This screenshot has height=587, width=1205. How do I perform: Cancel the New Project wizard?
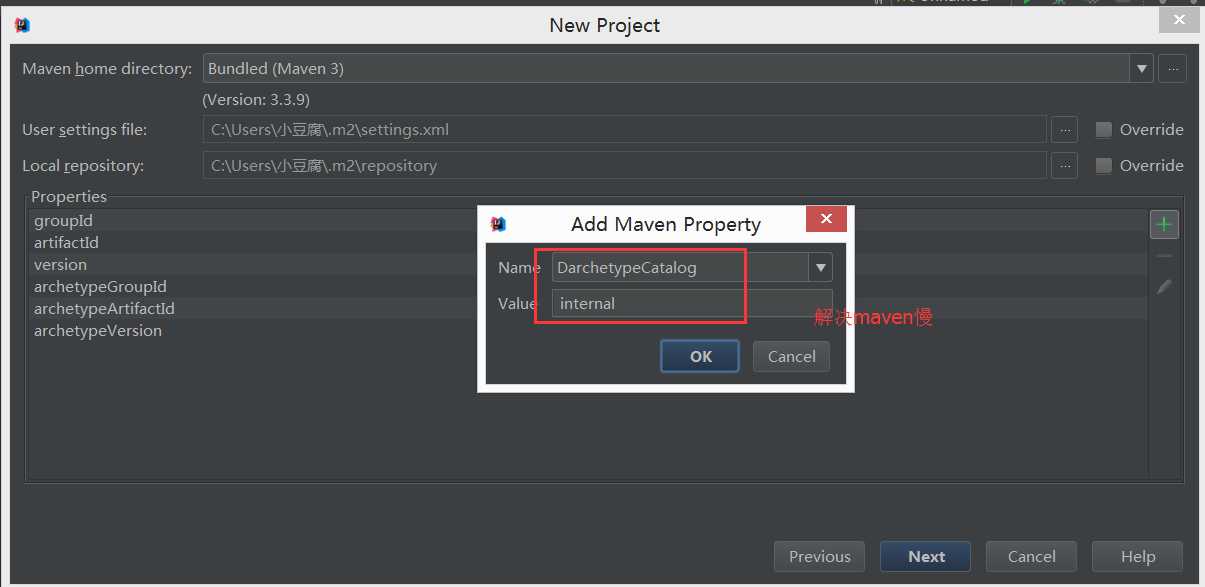coord(1031,557)
